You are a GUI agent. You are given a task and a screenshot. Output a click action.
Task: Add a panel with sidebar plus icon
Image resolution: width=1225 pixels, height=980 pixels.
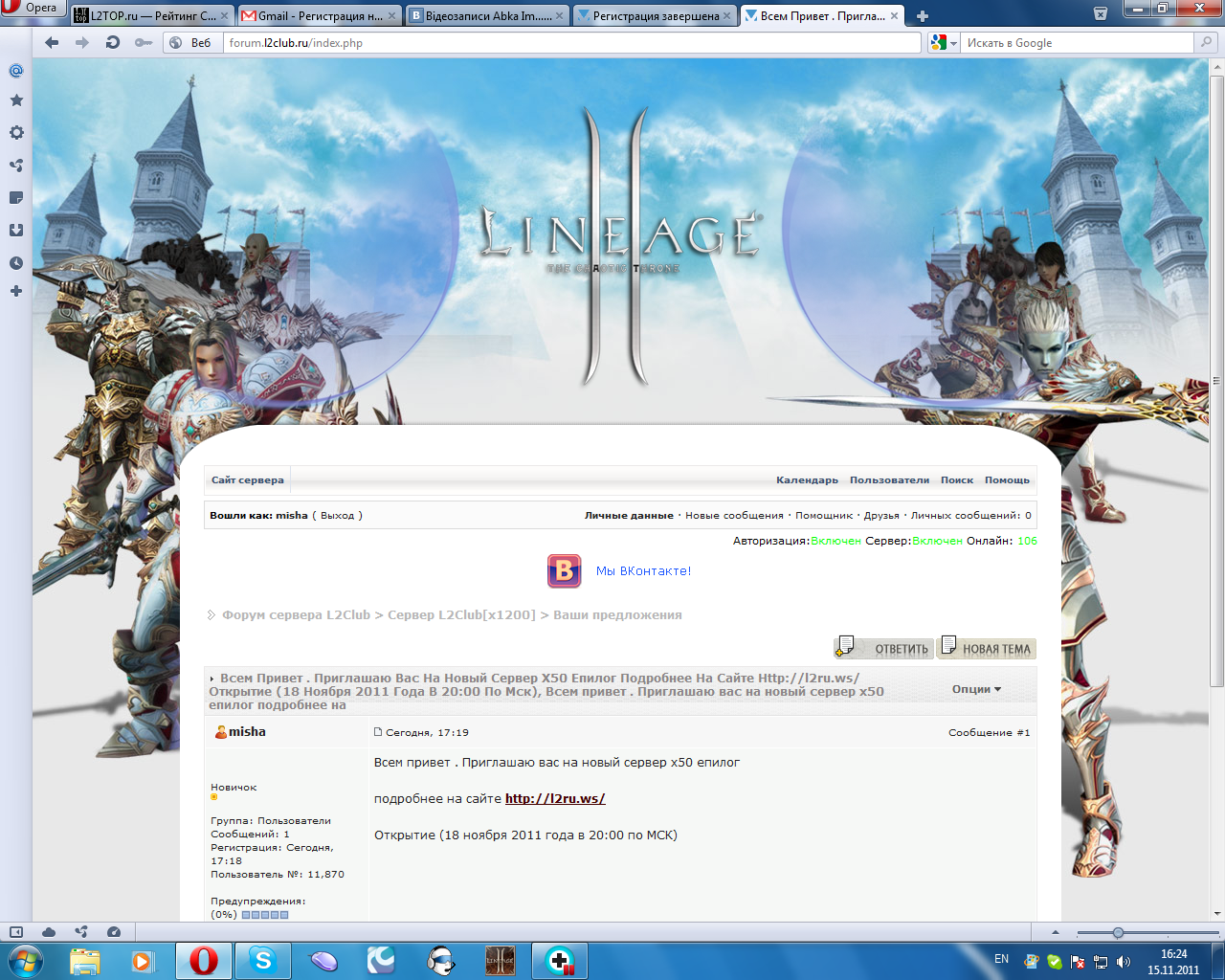click(x=15, y=291)
